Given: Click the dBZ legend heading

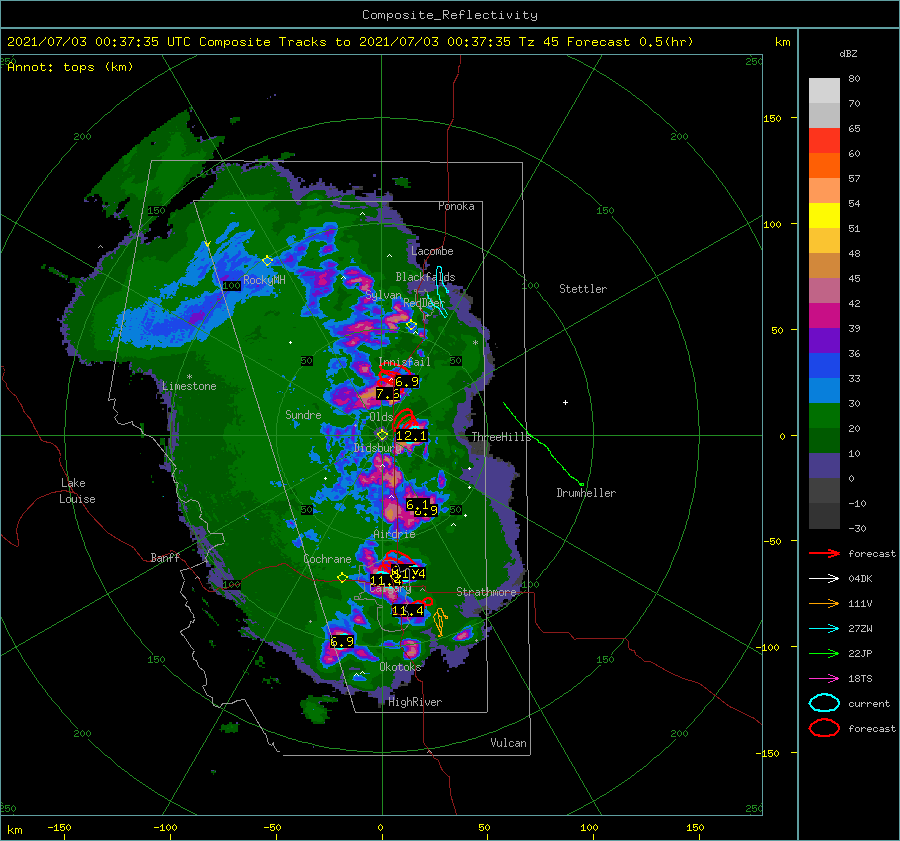Looking at the screenshot, I should pyautogui.click(x=848, y=54).
